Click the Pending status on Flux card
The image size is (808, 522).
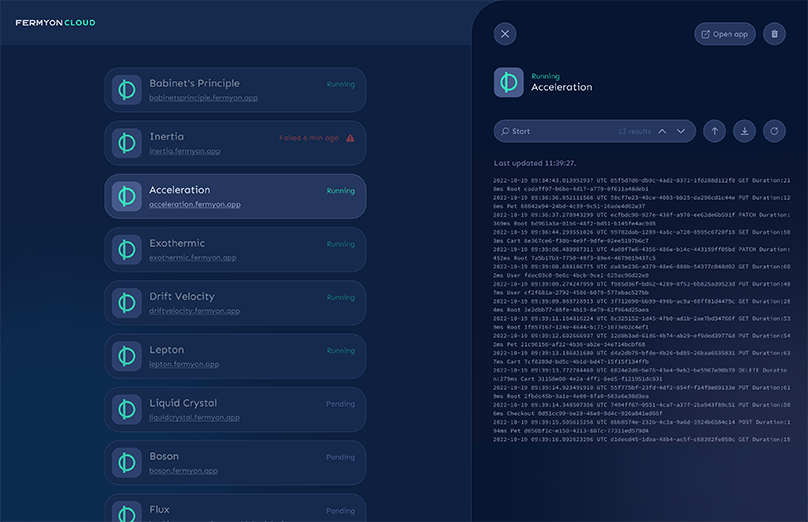[x=340, y=511]
